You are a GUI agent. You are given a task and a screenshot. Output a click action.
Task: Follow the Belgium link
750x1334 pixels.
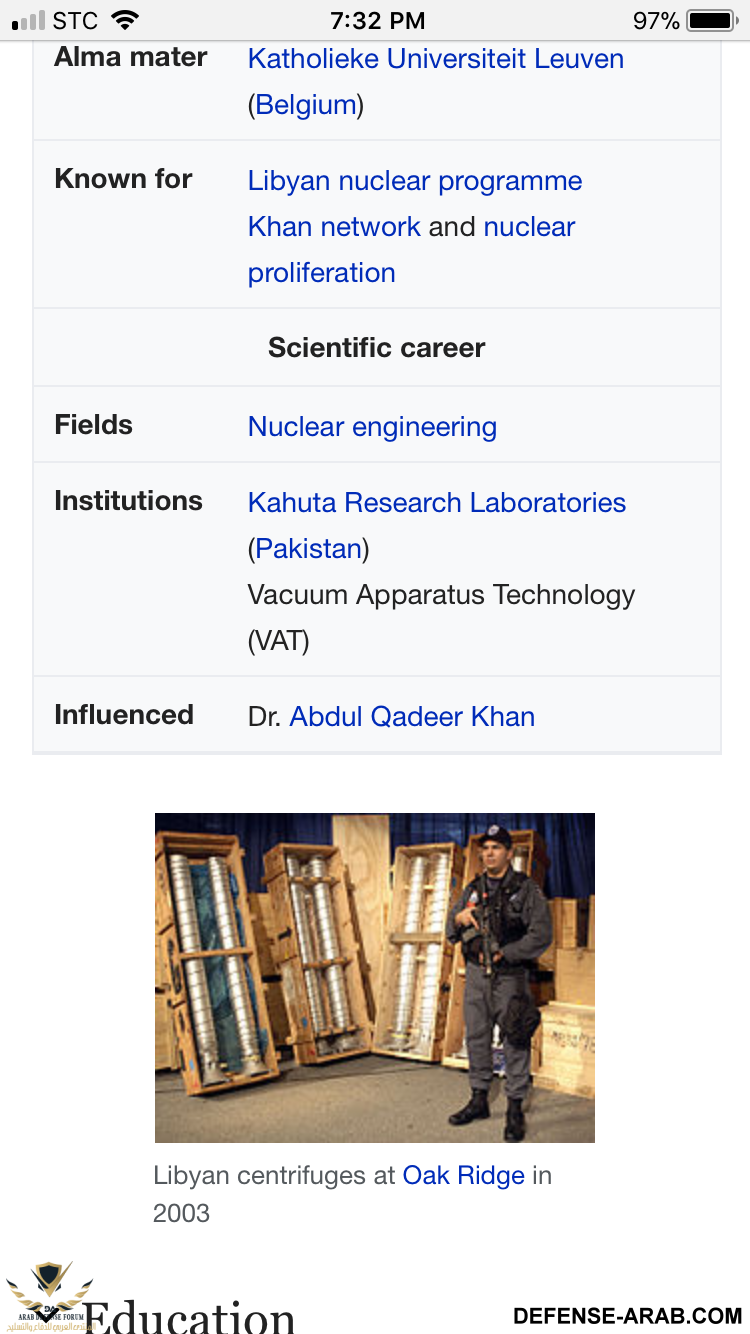(306, 104)
